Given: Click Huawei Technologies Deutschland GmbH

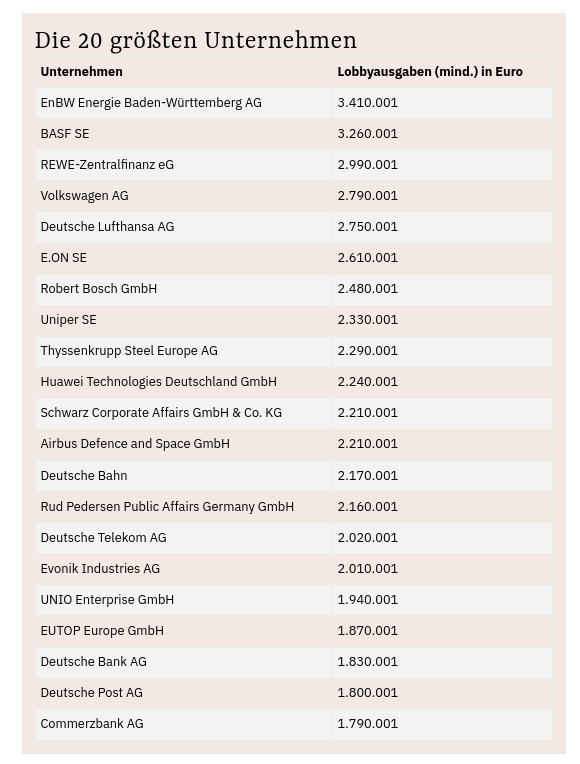Looking at the screenshot, I should tap(158, 382).
